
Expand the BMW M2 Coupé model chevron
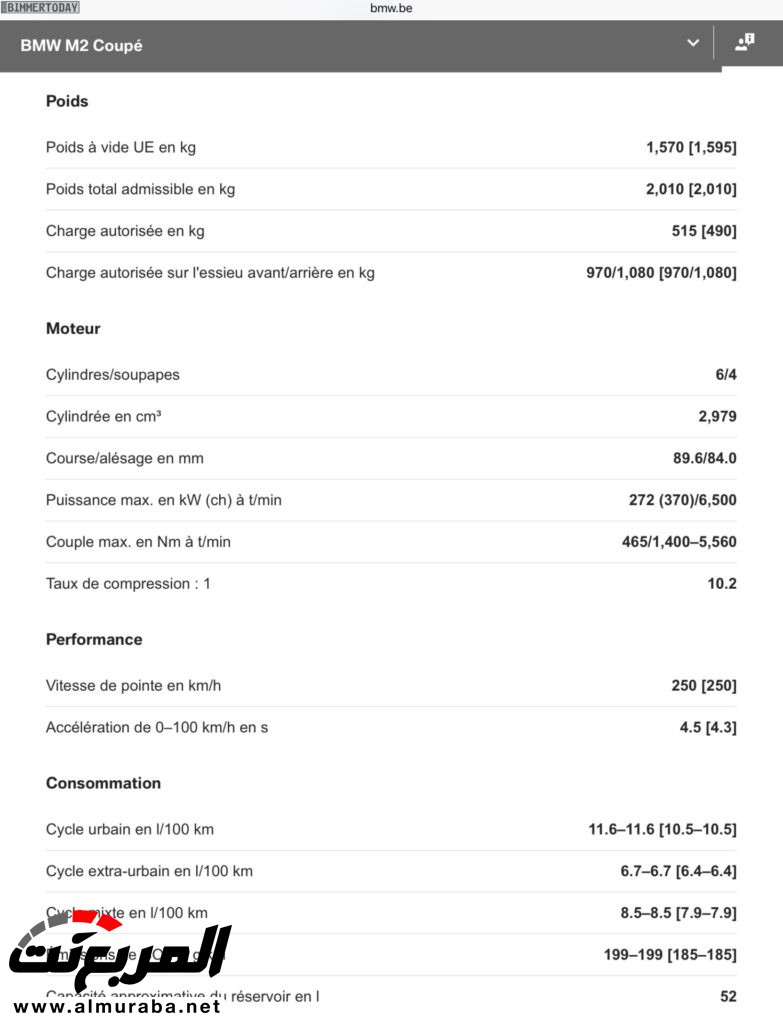(693, 43)
